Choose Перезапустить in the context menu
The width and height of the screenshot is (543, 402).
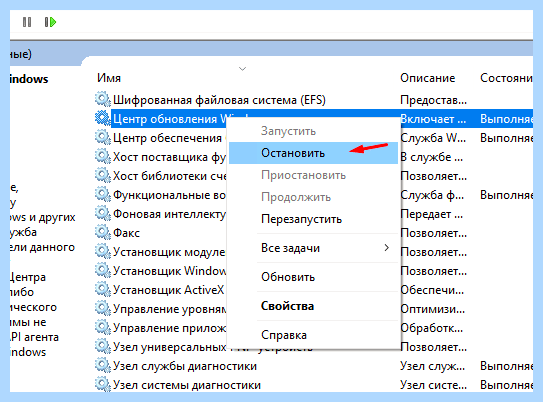[x=313, y=219]
